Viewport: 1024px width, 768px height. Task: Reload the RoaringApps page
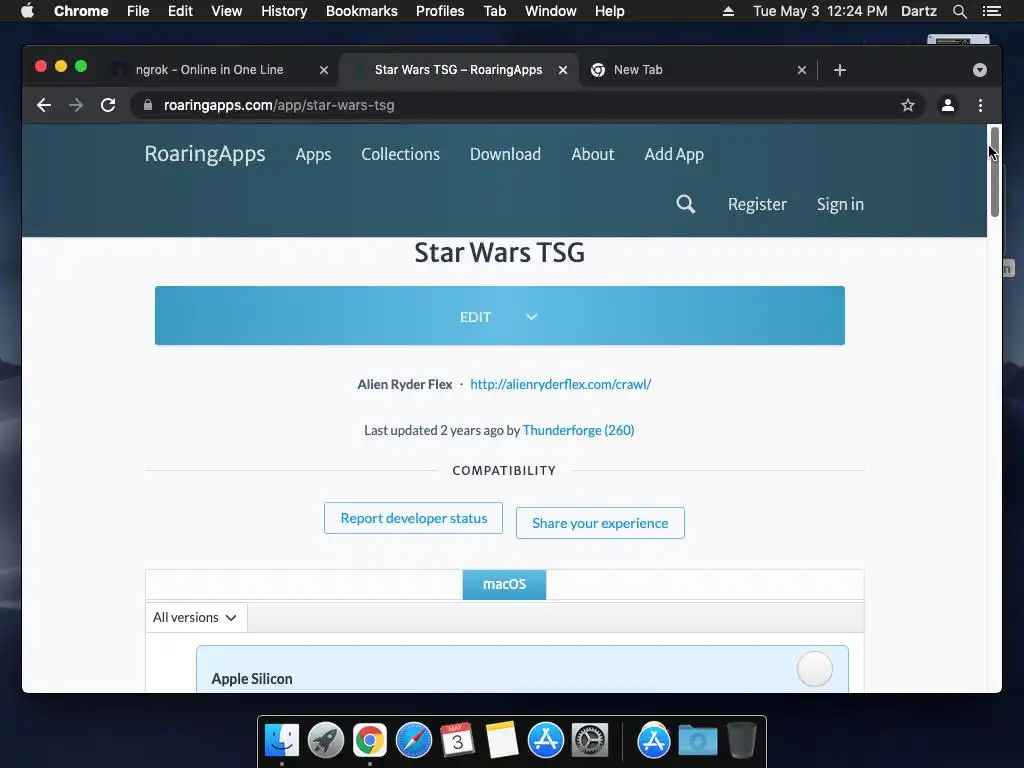(x=108, y=105)
